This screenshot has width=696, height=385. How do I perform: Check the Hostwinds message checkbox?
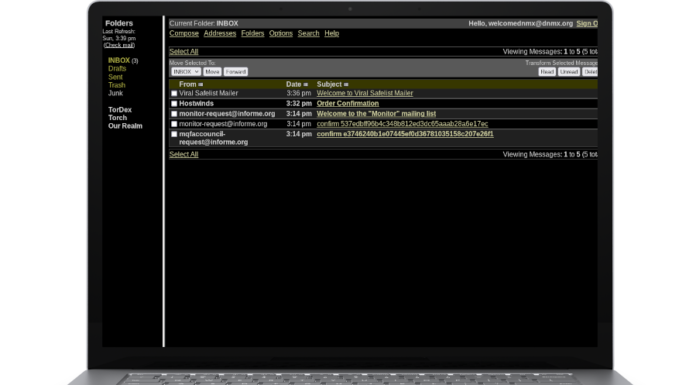tap(174, 104)
